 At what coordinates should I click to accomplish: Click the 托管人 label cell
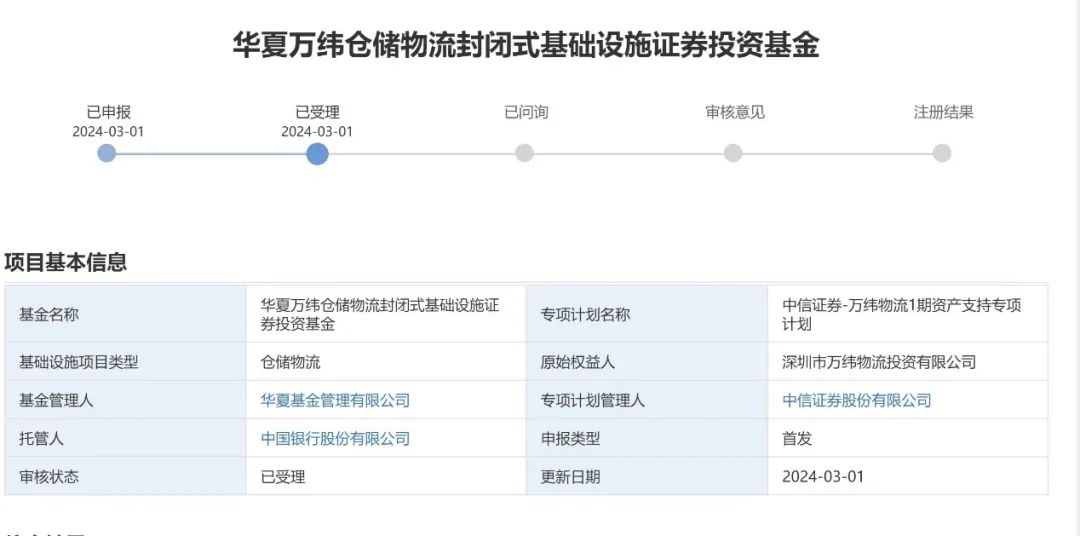125,437
